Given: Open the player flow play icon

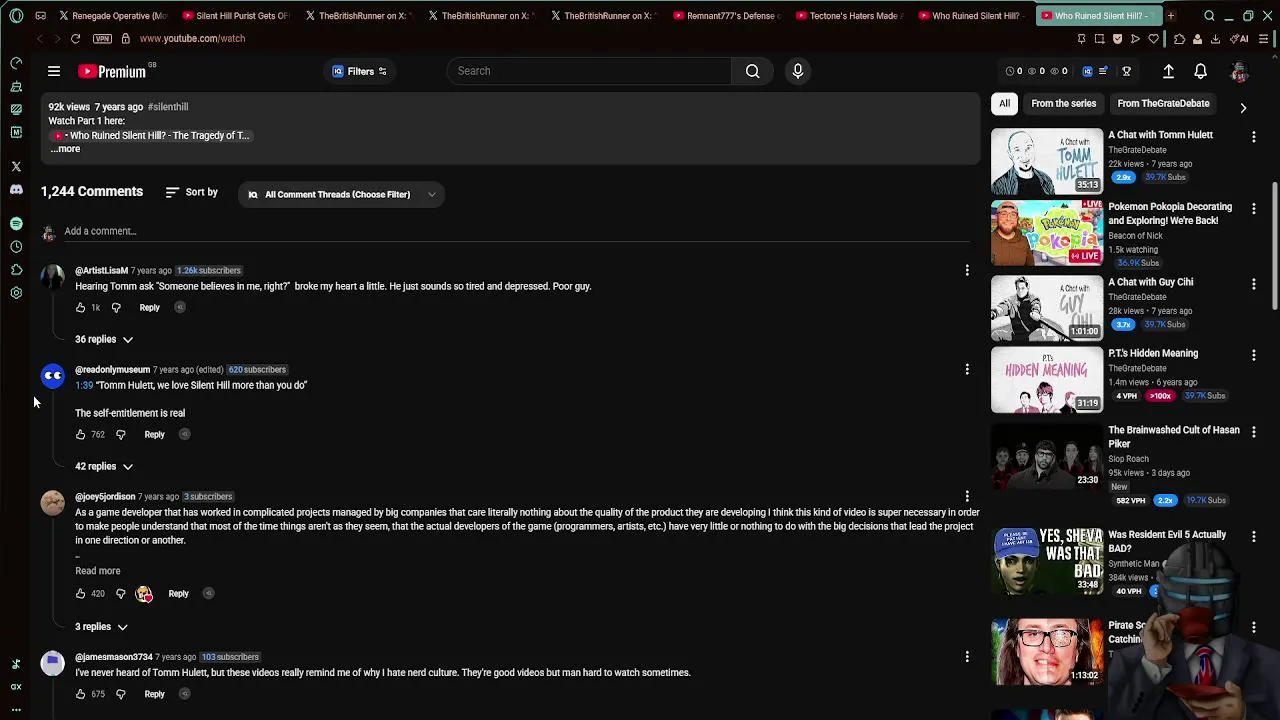Looking at the screenshot, I should (1135, 39).
